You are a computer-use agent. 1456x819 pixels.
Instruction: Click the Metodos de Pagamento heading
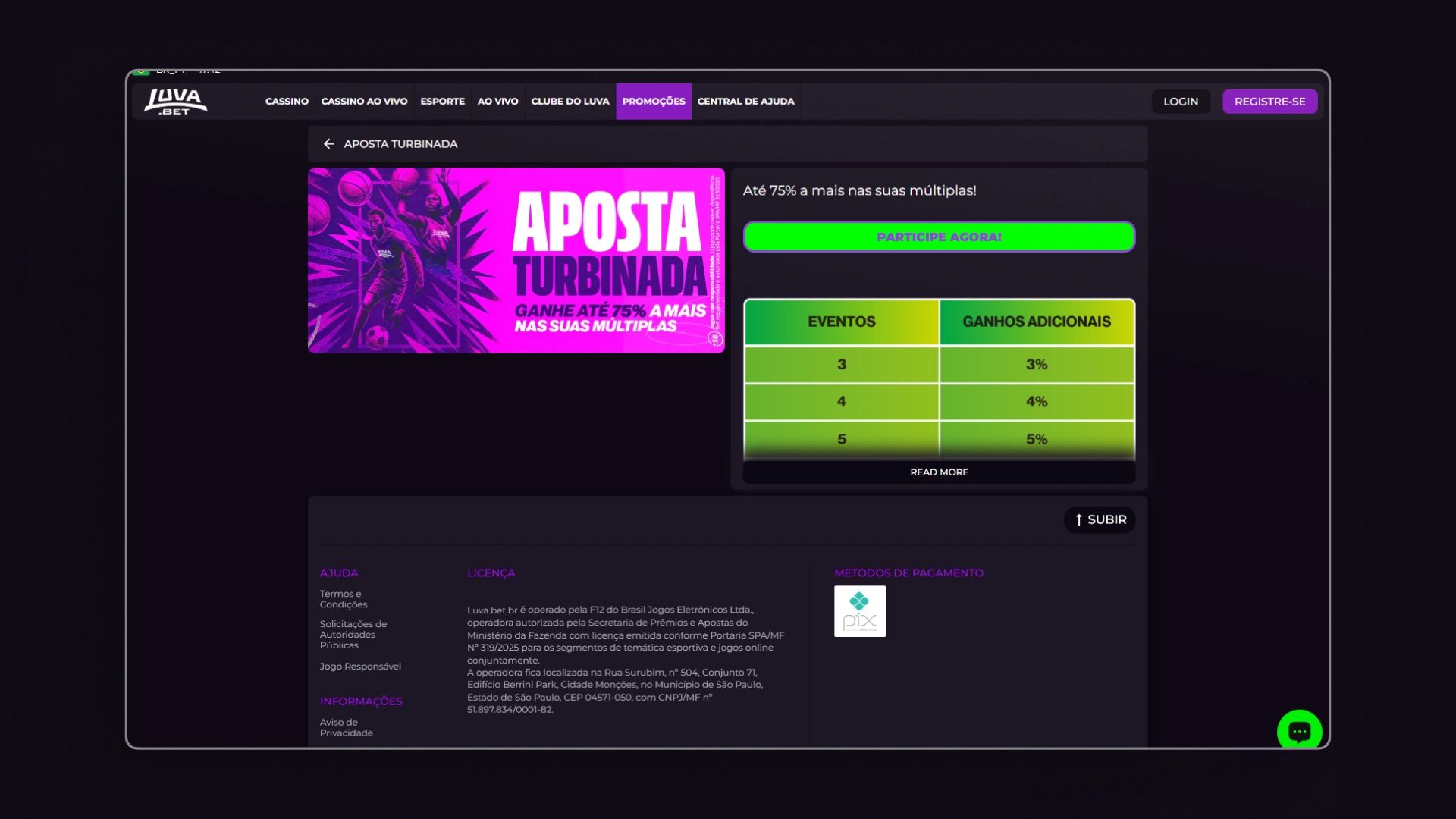pyautogui.click(x=908, y=573)
